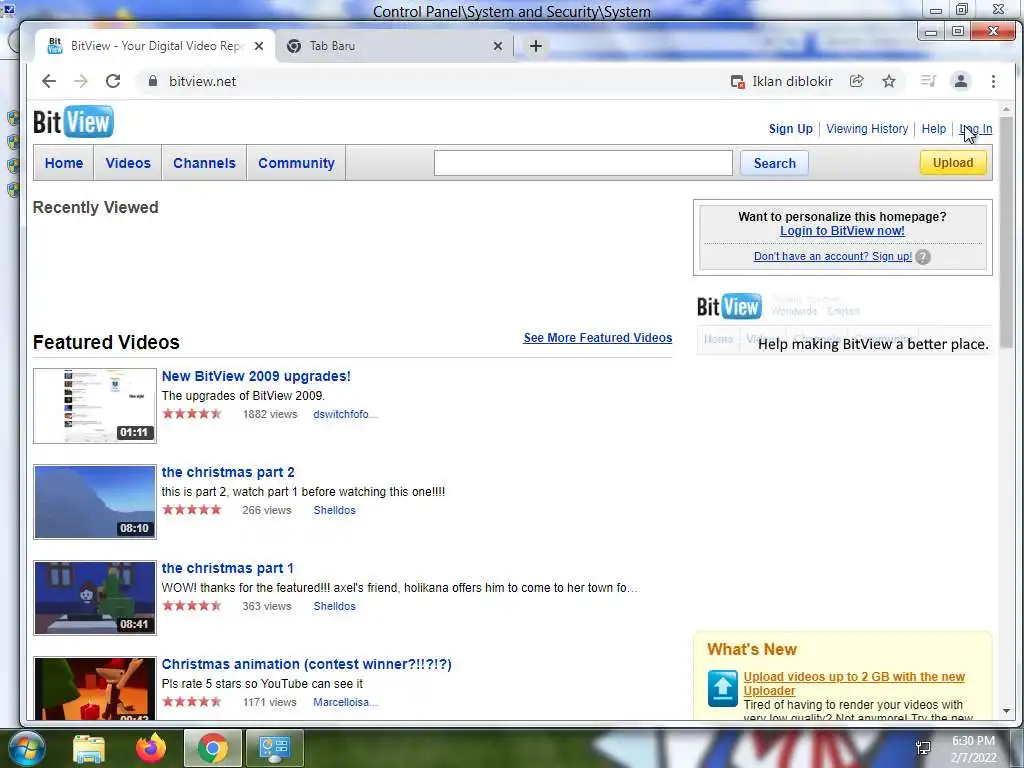Open the Chrome profile avatar
The height and width of the screenshot is (768, 1024).
961,81
